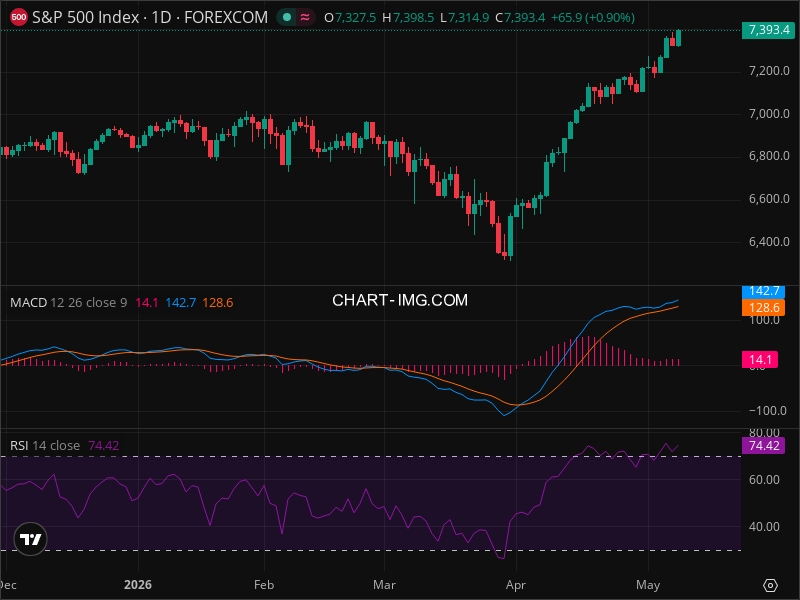This screenshot has height=600, width=800.
Task: Click the FOREXCOM source label
Action: [x=226, y=17]
